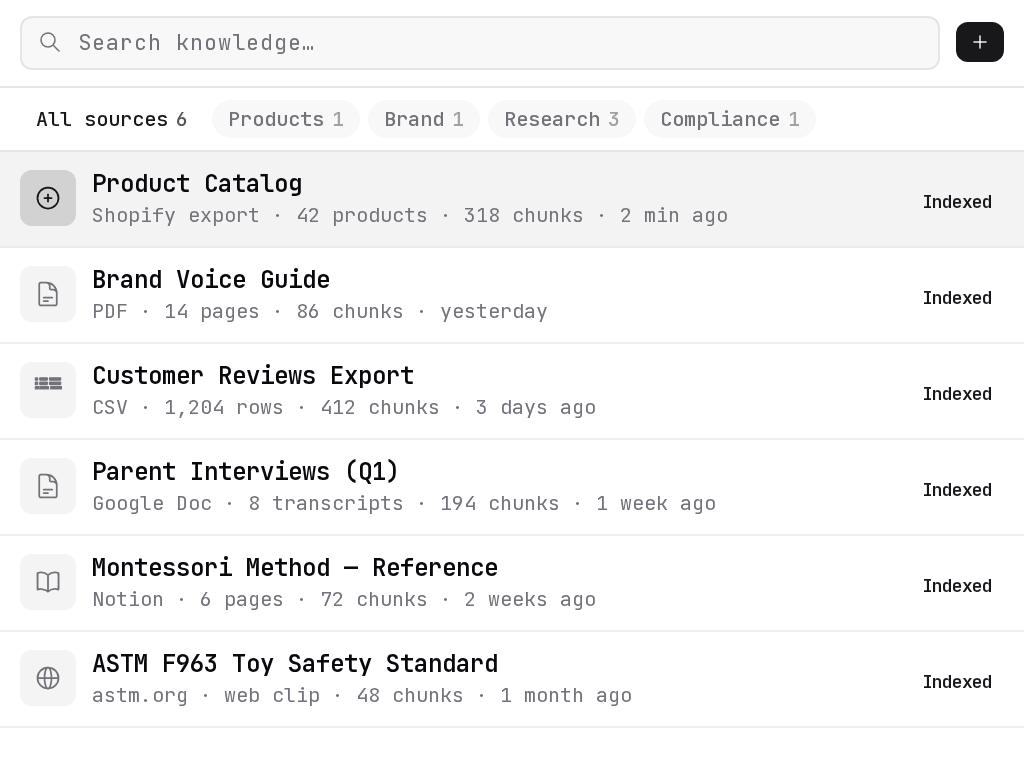
Task: Open the Product Catalog source title
Action: [197, 184]
